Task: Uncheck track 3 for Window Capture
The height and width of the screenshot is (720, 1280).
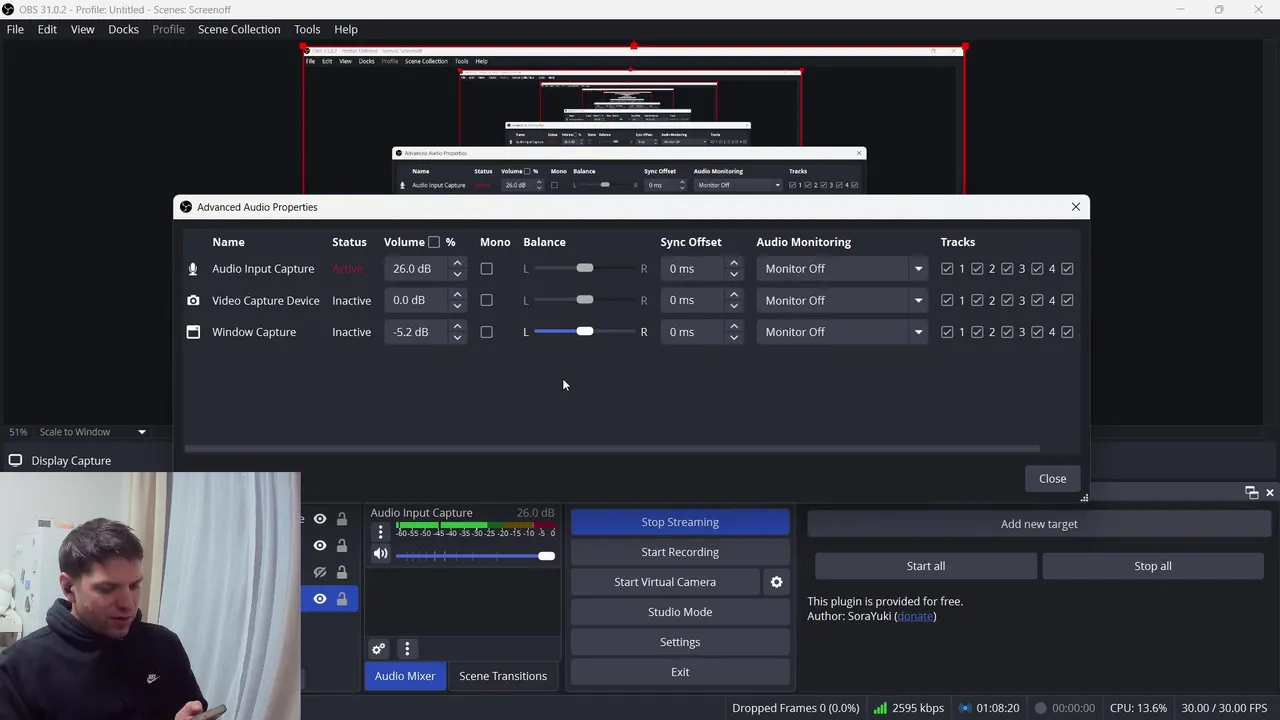Action: (1007, 332)
